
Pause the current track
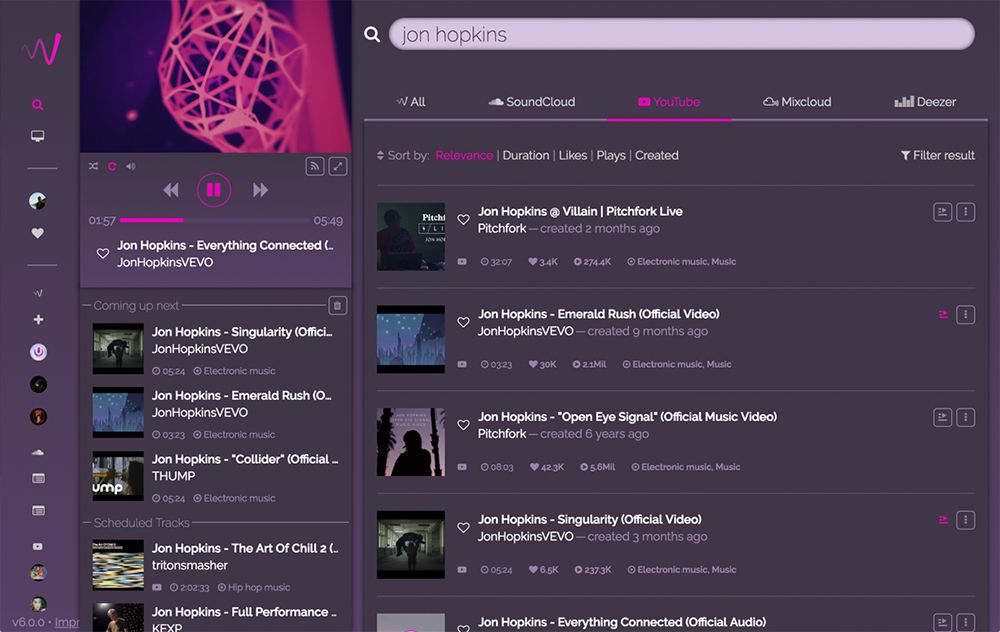[x=214, y=190]
